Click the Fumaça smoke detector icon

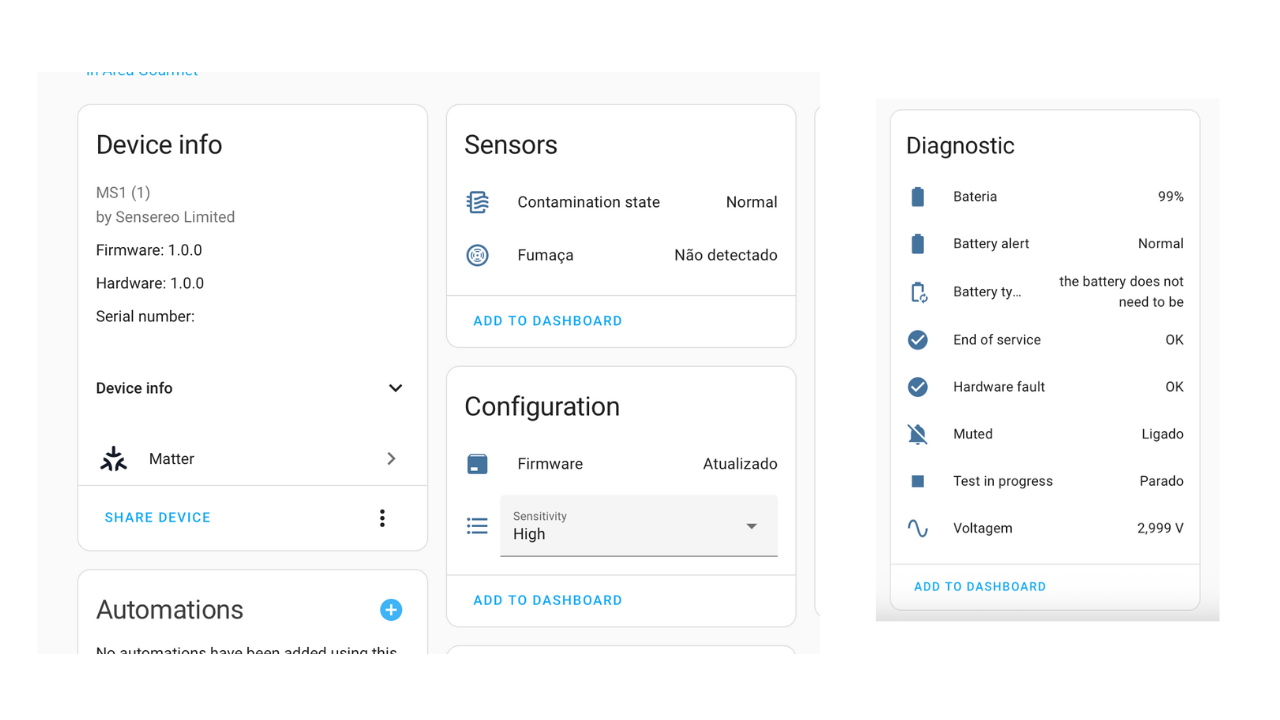[x=478, y=255]
